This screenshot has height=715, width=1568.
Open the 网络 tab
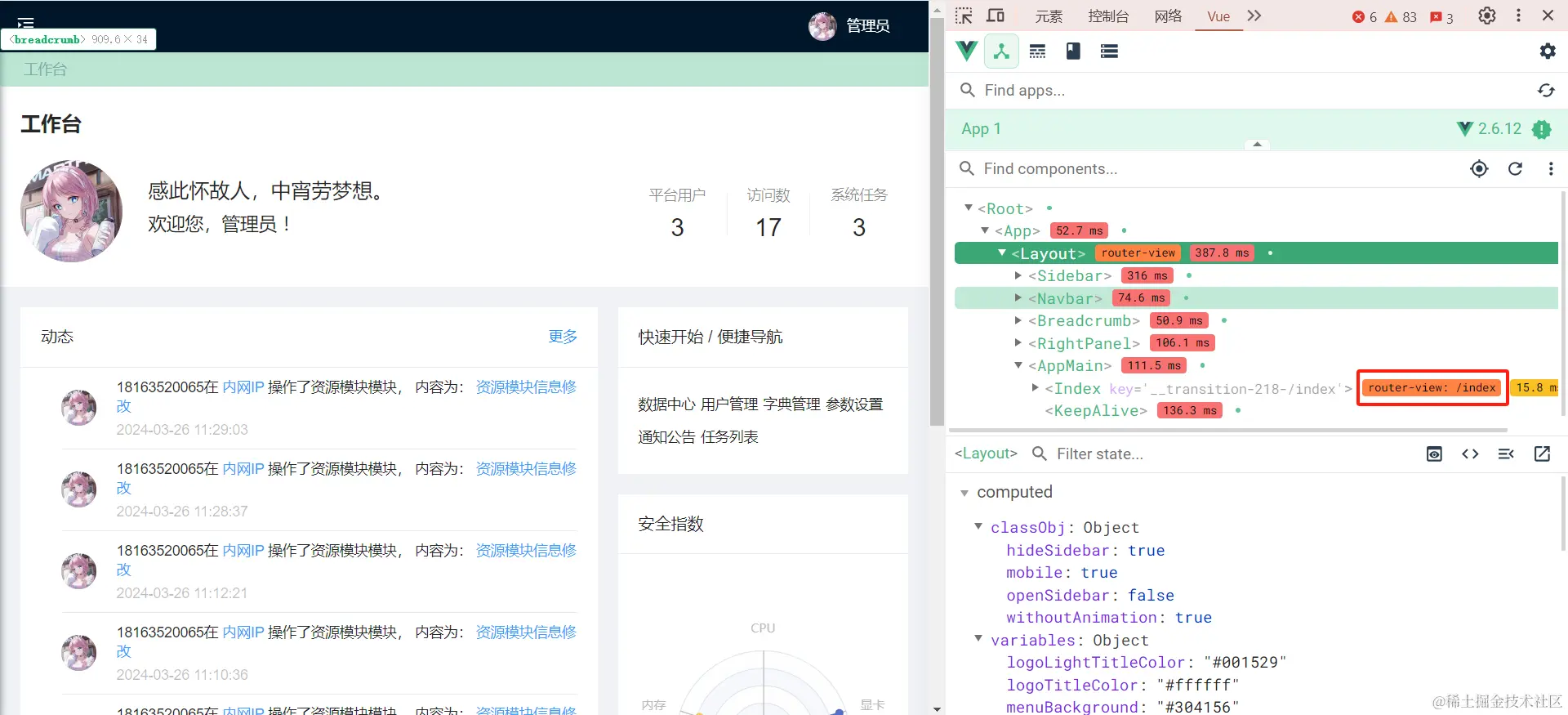pos(1168,16)
